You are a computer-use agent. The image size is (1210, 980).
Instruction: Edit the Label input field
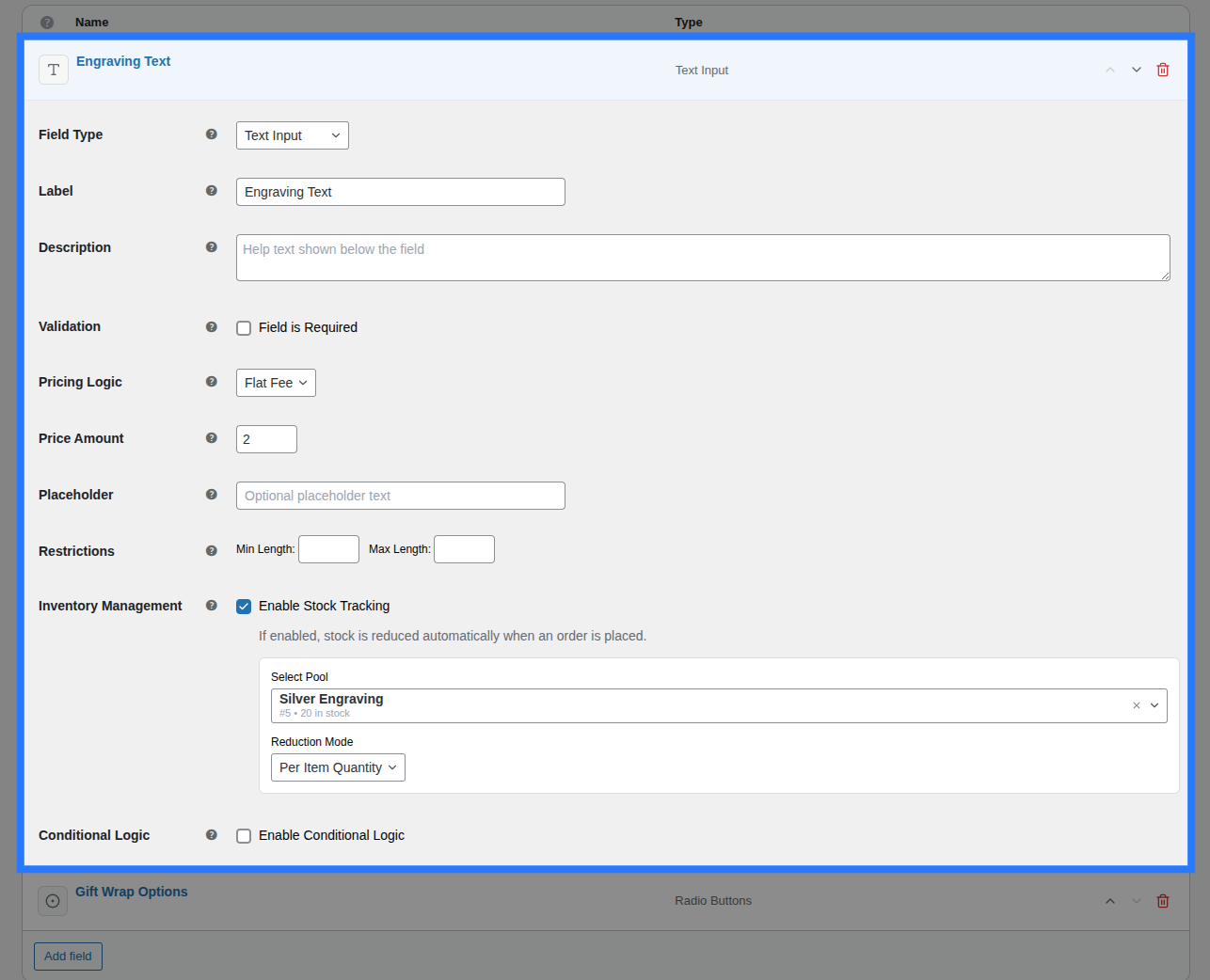(401, 192)
